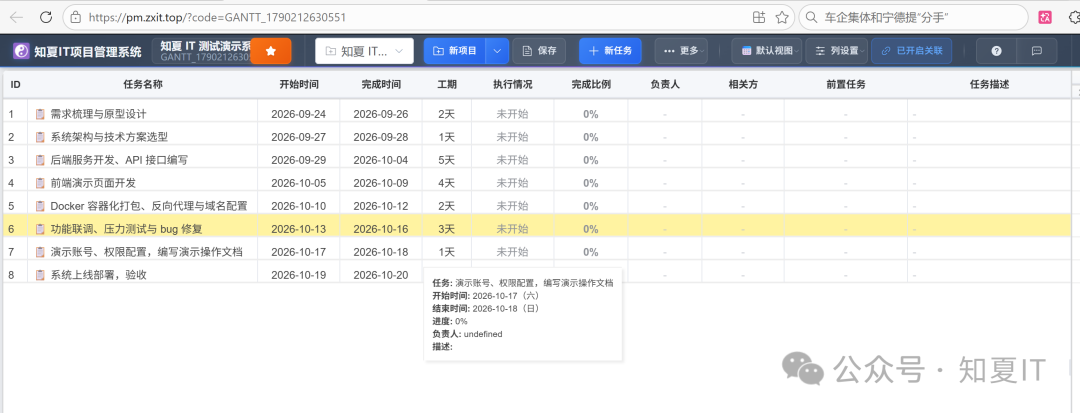
Task: Click the orange star favorite button
Action: [x=271, y=51]
